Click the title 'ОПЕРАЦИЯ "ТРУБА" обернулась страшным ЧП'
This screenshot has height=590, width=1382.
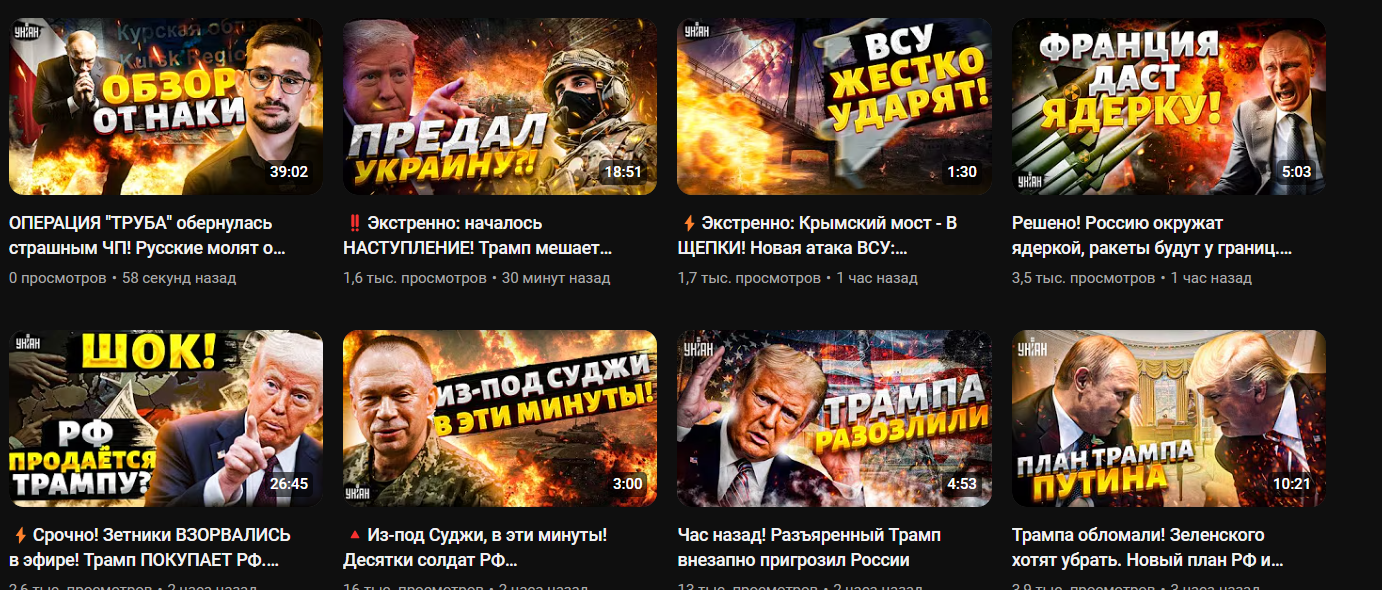(148, 235)
